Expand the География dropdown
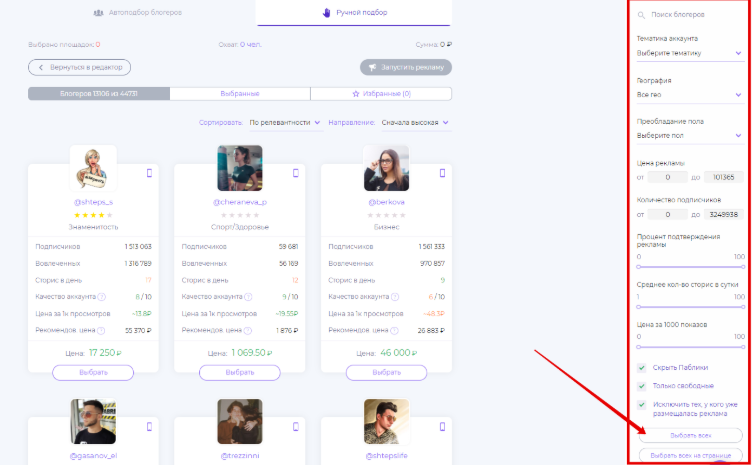The height and width of the screenshot is (465, 753). 690,95
